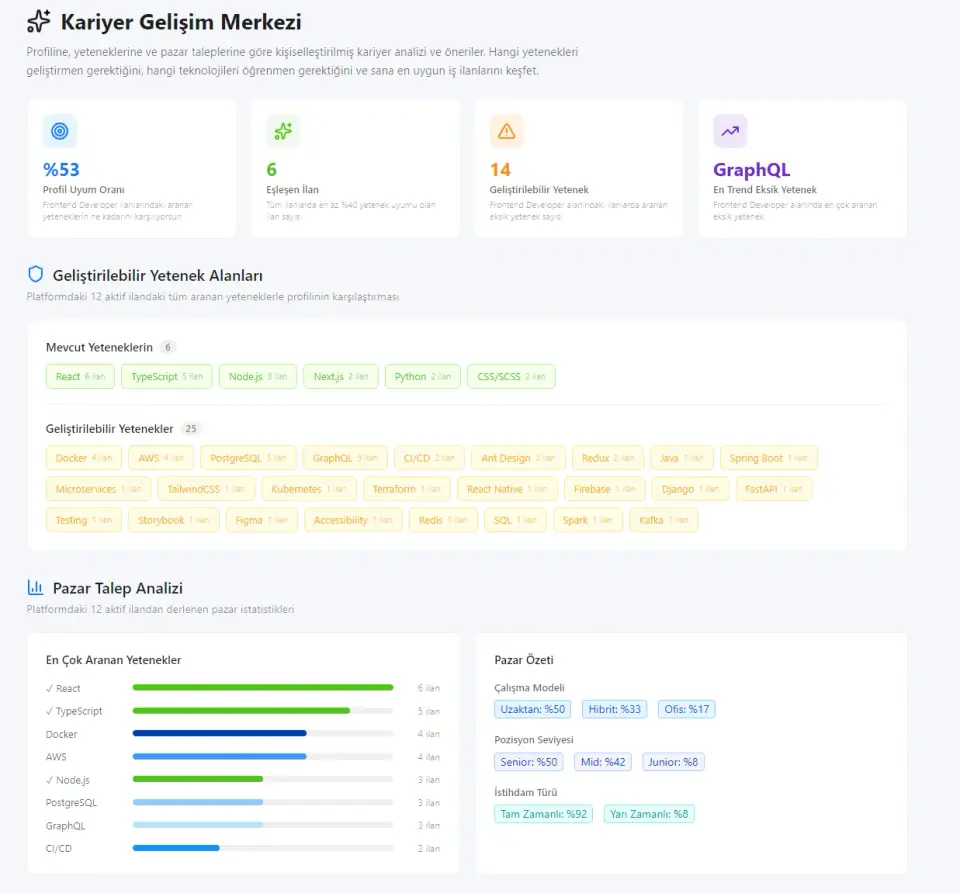960x893 pixels.
Task: Click the GraphQL row label in chart
Action: pyautogui.click(x=66, y=826)
